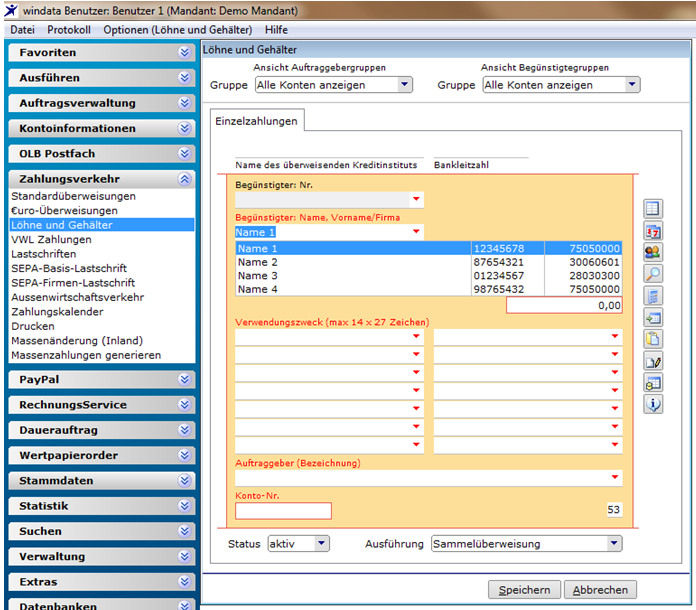
Task: Click the Begünstigter Name field with Name 1
Action: pos(329,232)
